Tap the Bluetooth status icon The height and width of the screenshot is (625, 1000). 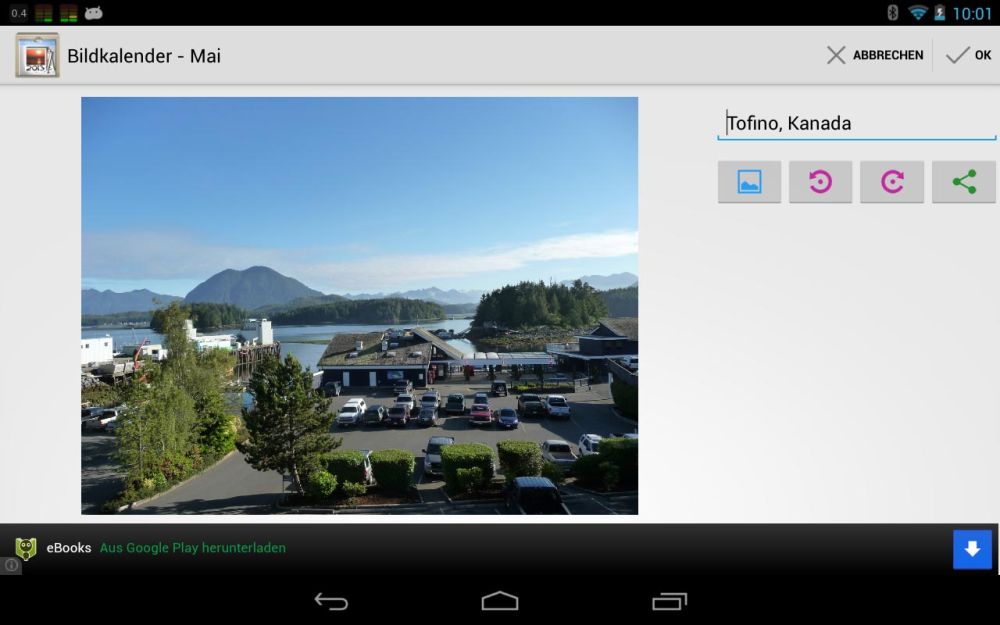coord(893,13)
